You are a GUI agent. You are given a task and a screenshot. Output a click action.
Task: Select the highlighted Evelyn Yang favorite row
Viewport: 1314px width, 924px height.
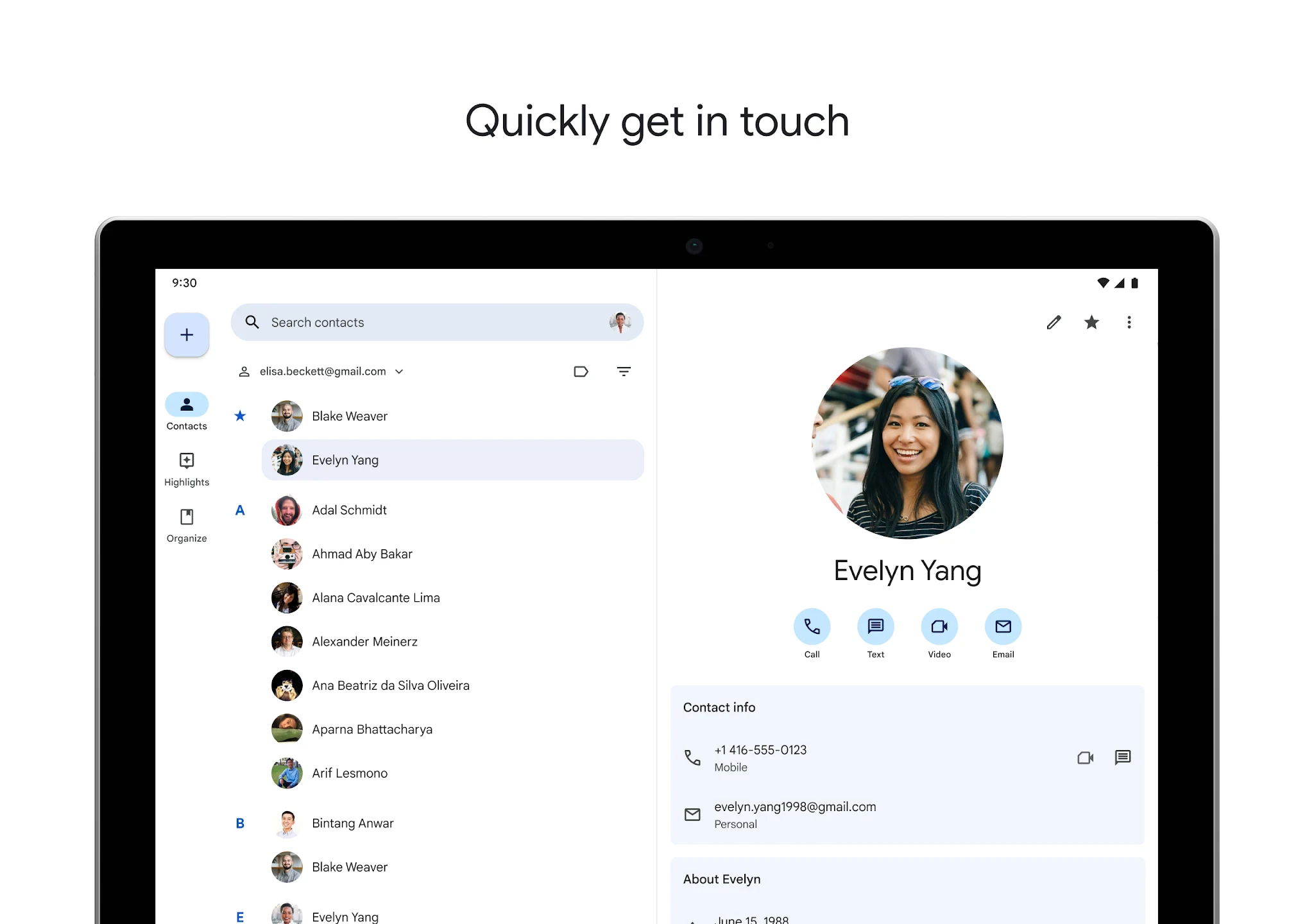[452, 460]
